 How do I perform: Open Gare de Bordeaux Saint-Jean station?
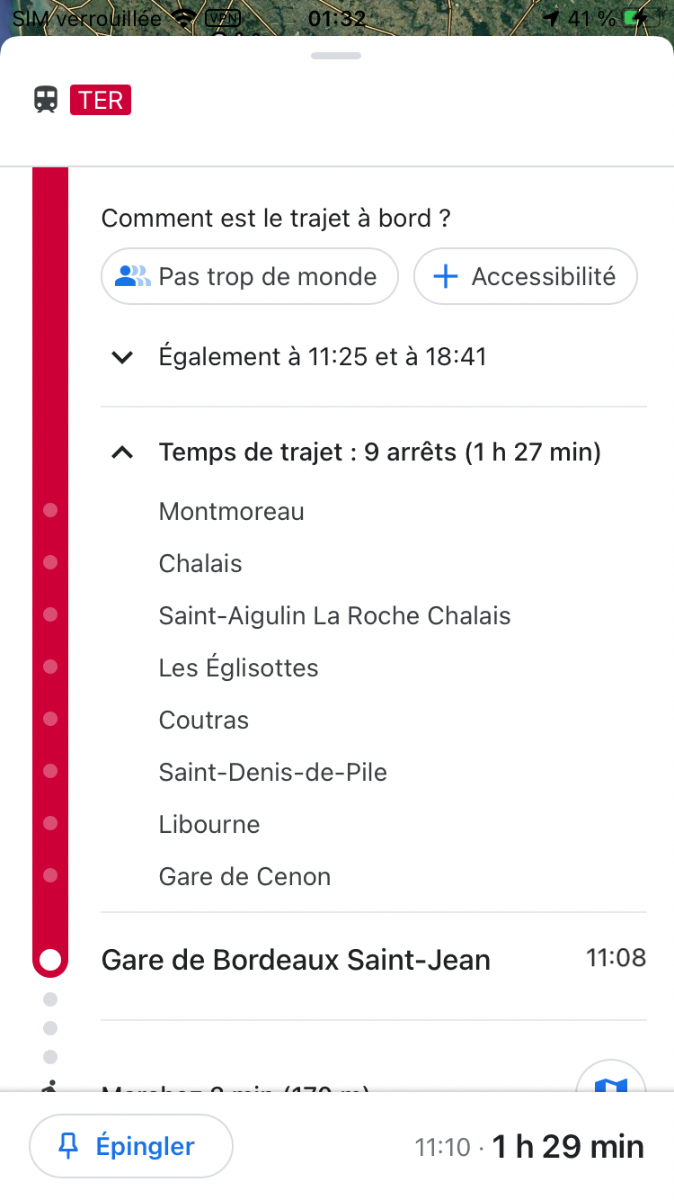click(x=296, y=961)
